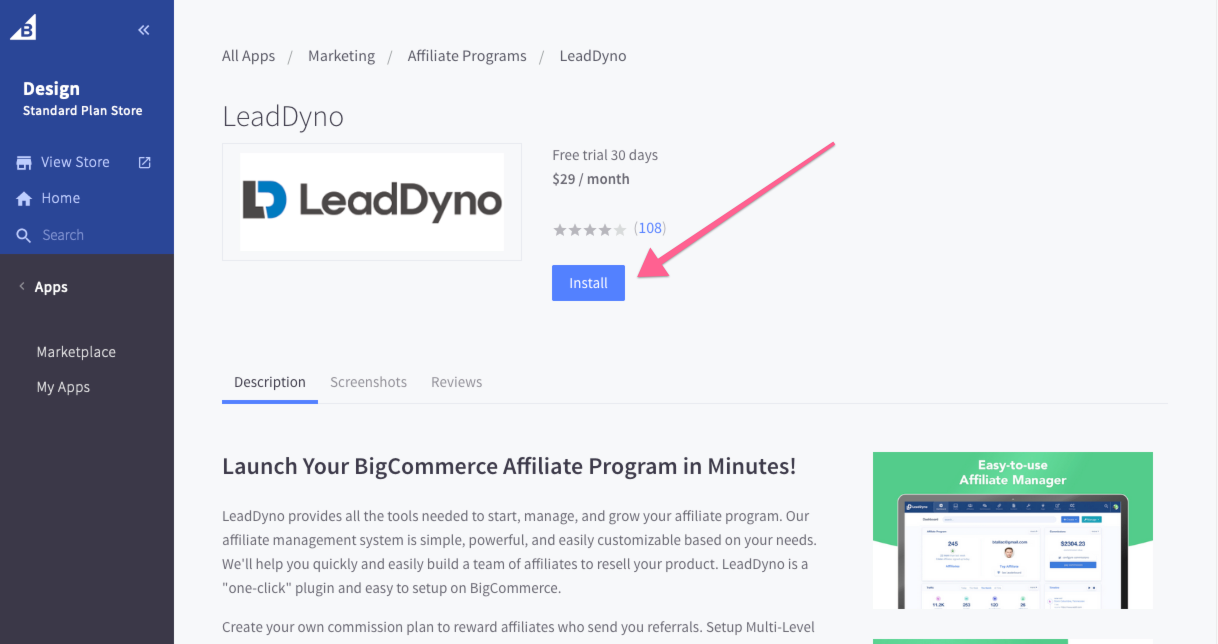Open the 108 reviews link

(650, 228)
